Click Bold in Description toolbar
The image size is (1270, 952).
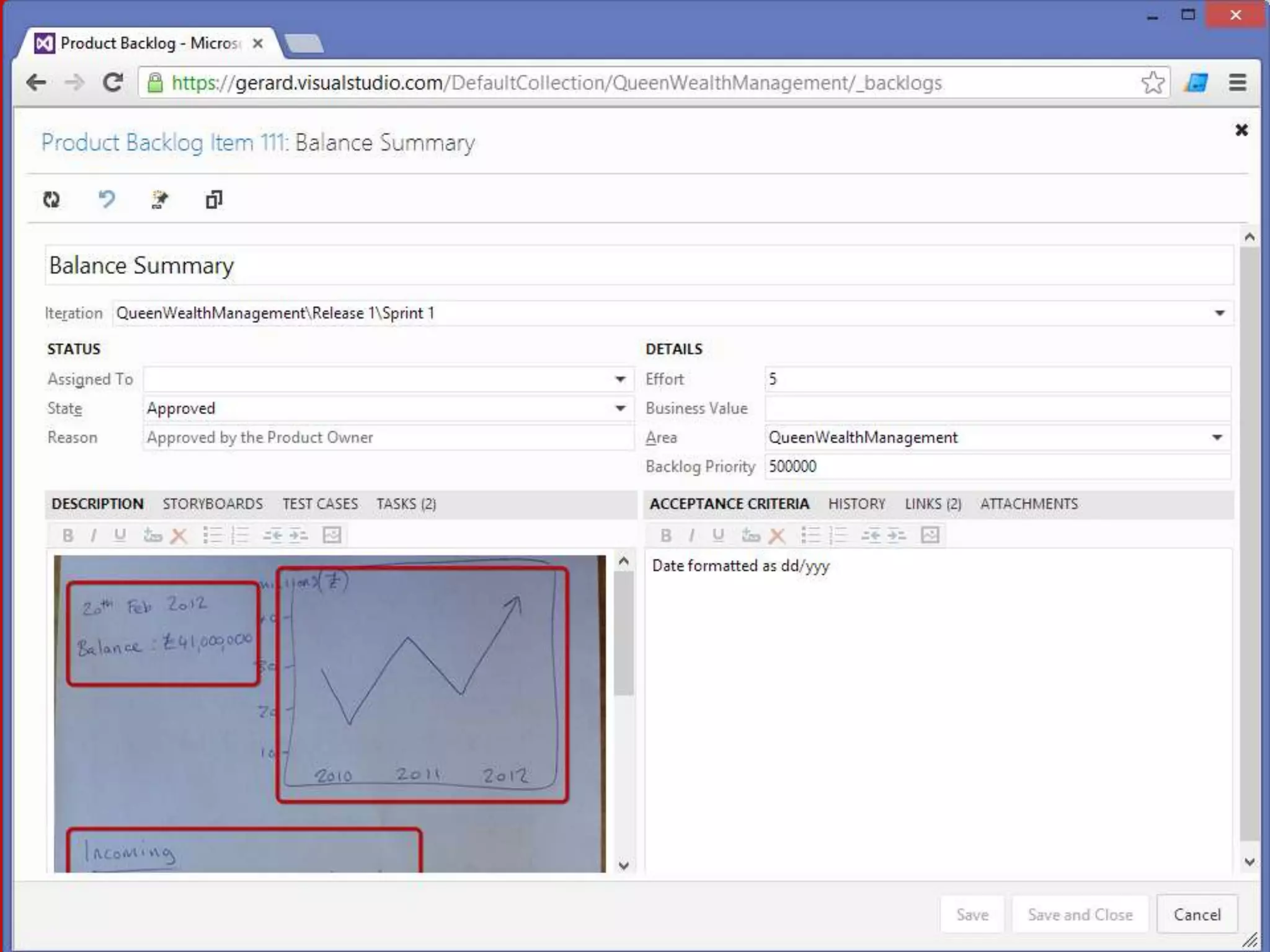[x=68, y=535]
